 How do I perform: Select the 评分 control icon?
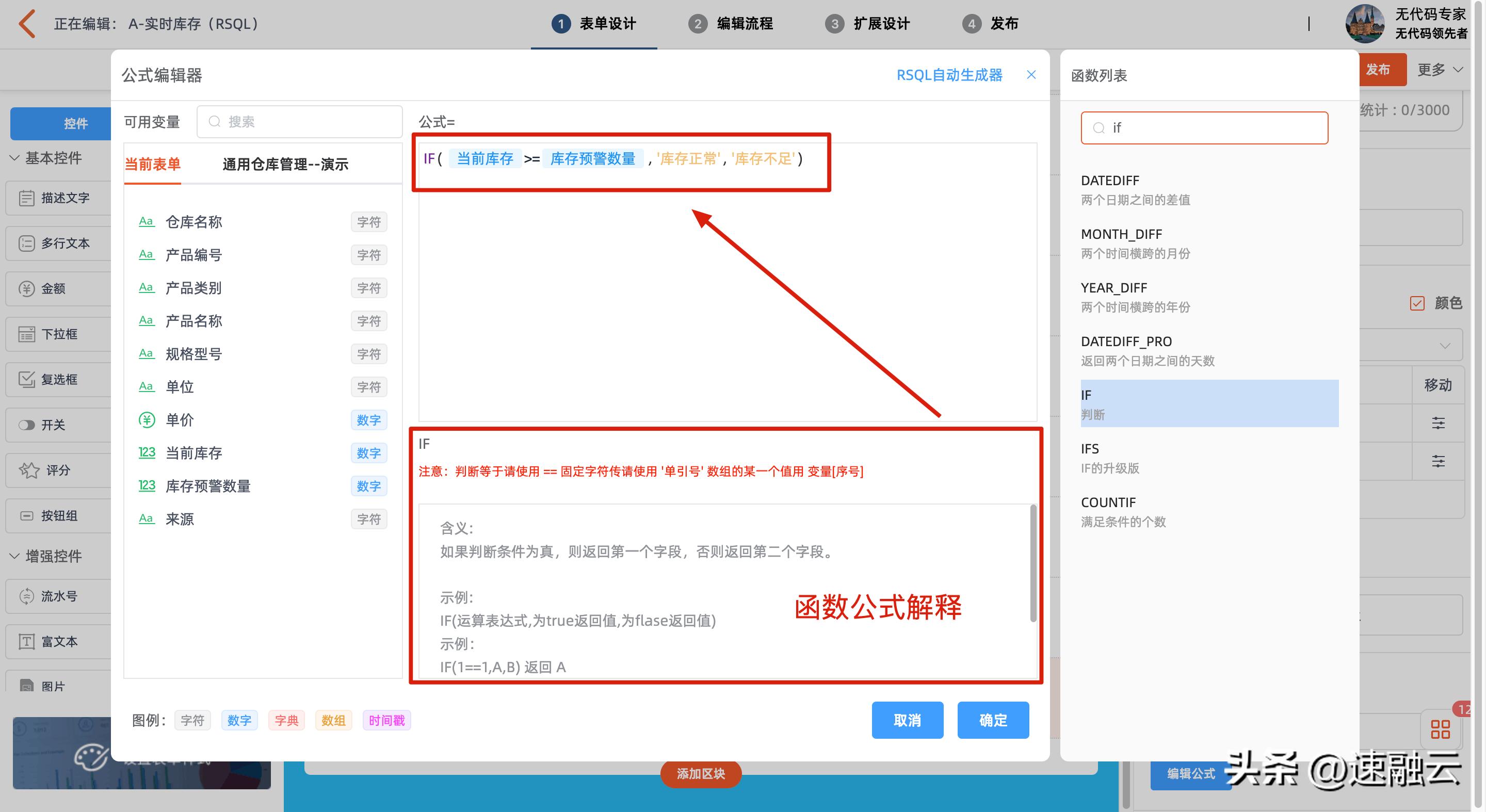click(x=29, y=470)
